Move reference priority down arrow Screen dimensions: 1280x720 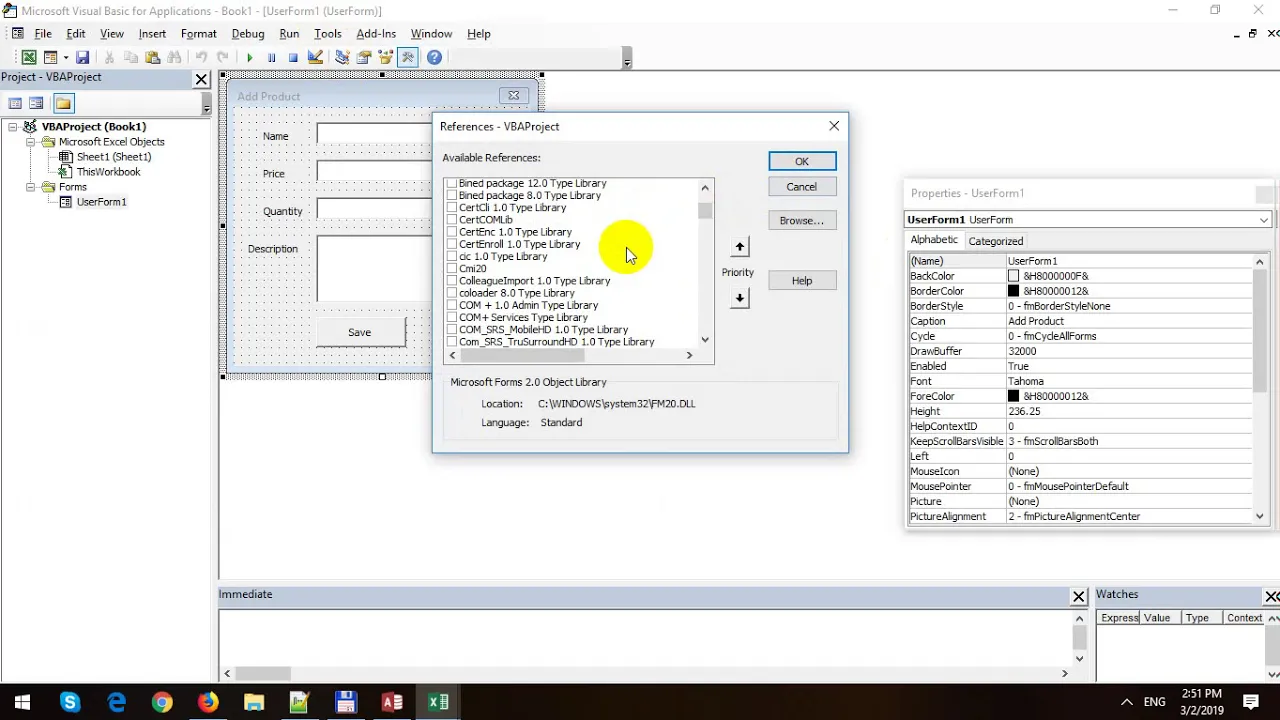(740, 298)
